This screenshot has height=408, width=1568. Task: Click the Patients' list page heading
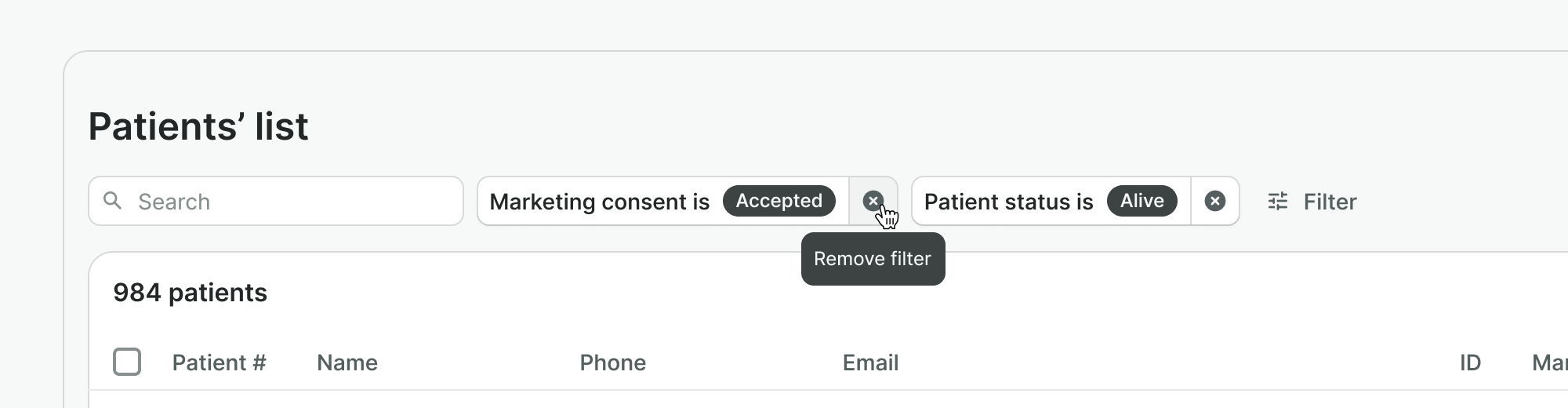click(x=198, y=126)
